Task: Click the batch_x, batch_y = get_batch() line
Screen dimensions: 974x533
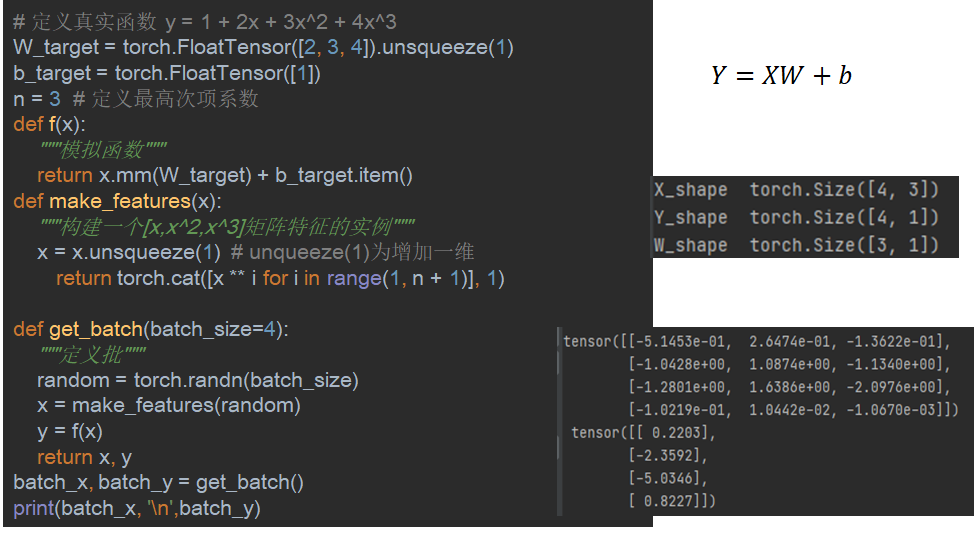Action: click(x=158, y=482)
